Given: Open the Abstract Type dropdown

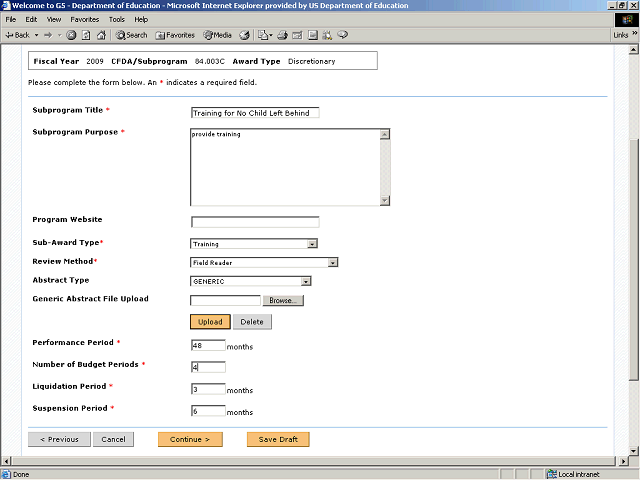Looking at the screenshot, I should pyautogui.click(x=251, y=281).
